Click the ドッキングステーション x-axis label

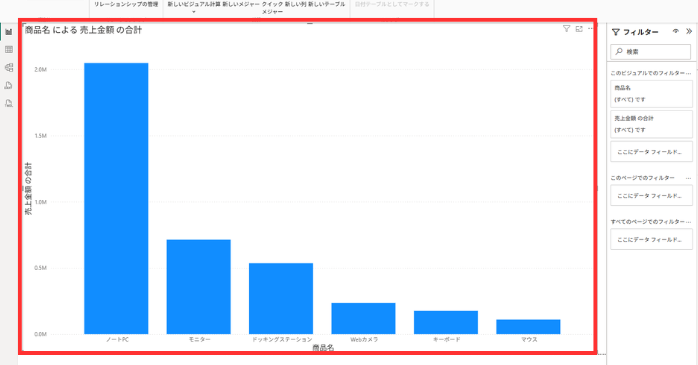pyautogui.click(x=282, y=340)
